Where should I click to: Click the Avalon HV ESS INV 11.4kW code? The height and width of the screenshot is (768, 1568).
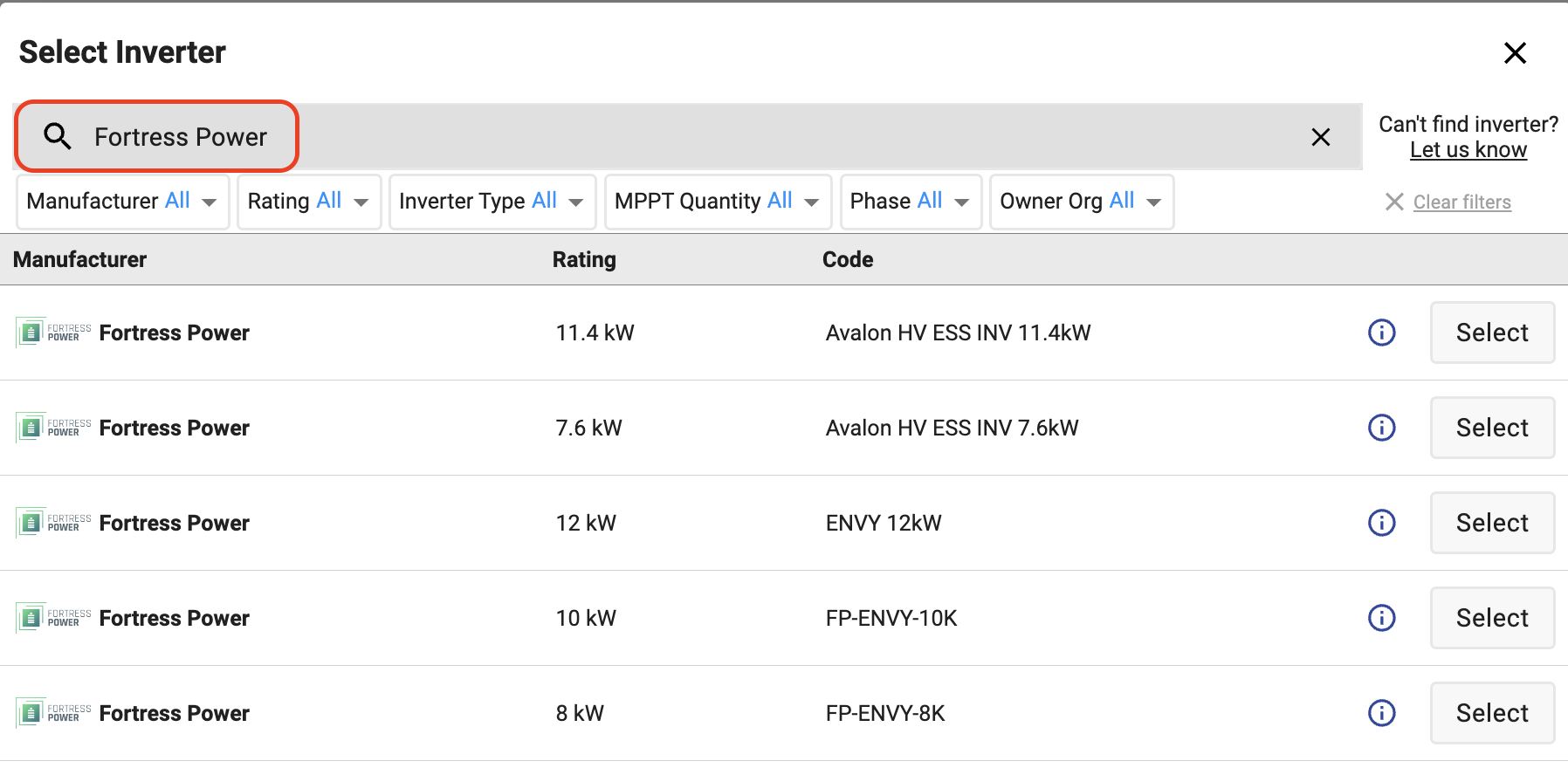pos(959,333)
